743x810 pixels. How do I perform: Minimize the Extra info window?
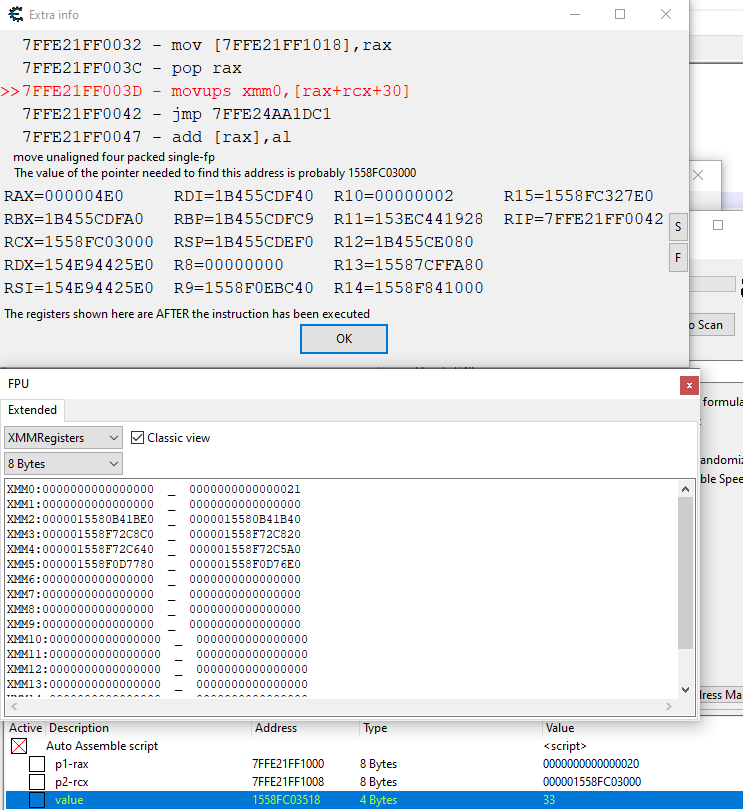coord(574,15)
